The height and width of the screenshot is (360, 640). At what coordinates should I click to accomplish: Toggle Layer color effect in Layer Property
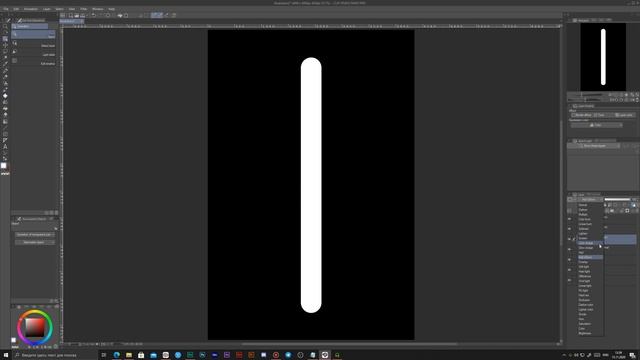(x=624, y=115)
